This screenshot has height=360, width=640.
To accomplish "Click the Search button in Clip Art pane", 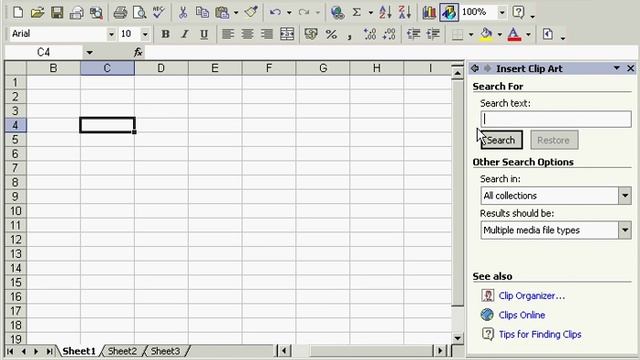I will (x=502, y=140).
